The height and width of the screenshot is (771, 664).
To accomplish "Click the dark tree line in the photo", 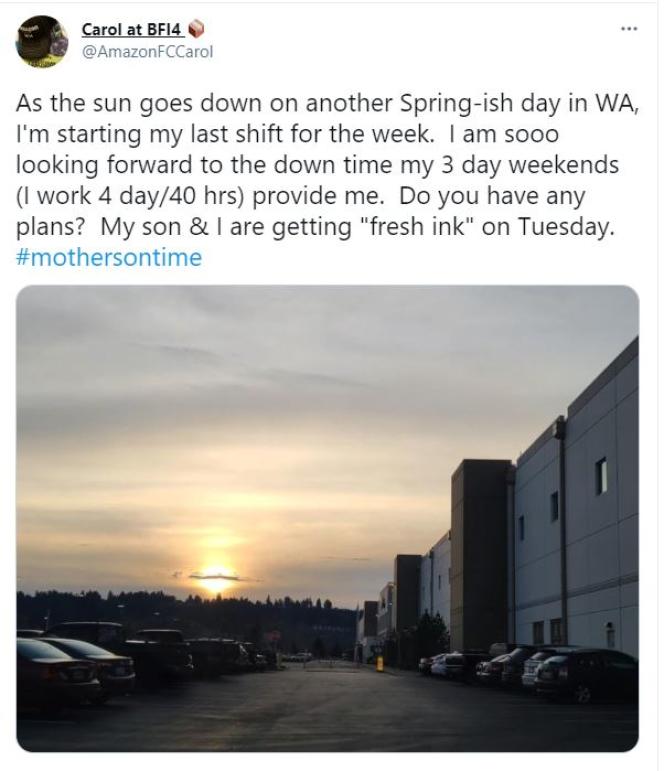I will point(150,610).
